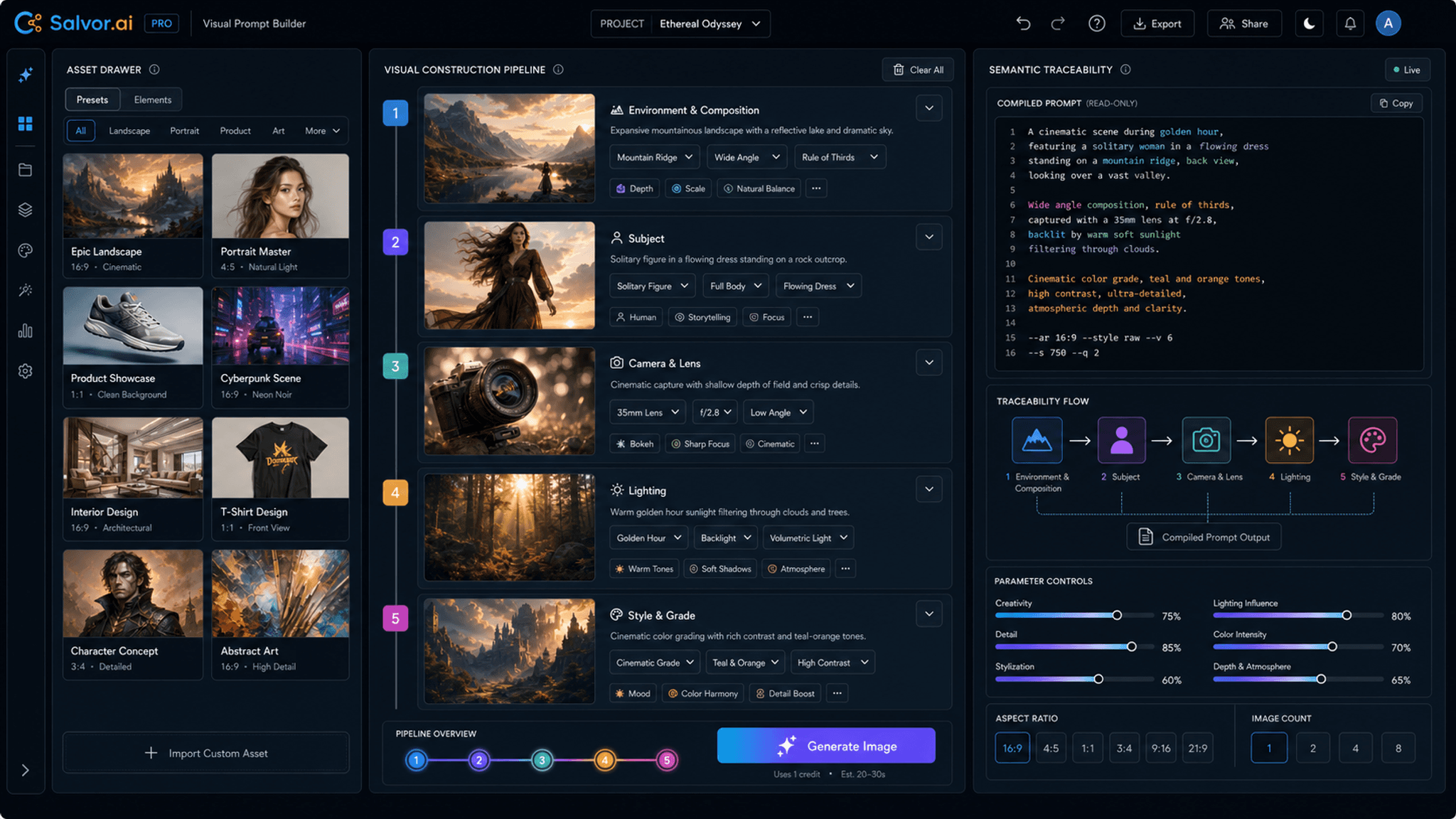Select 21:9 aspect ratio

(x=1198, y=748)
